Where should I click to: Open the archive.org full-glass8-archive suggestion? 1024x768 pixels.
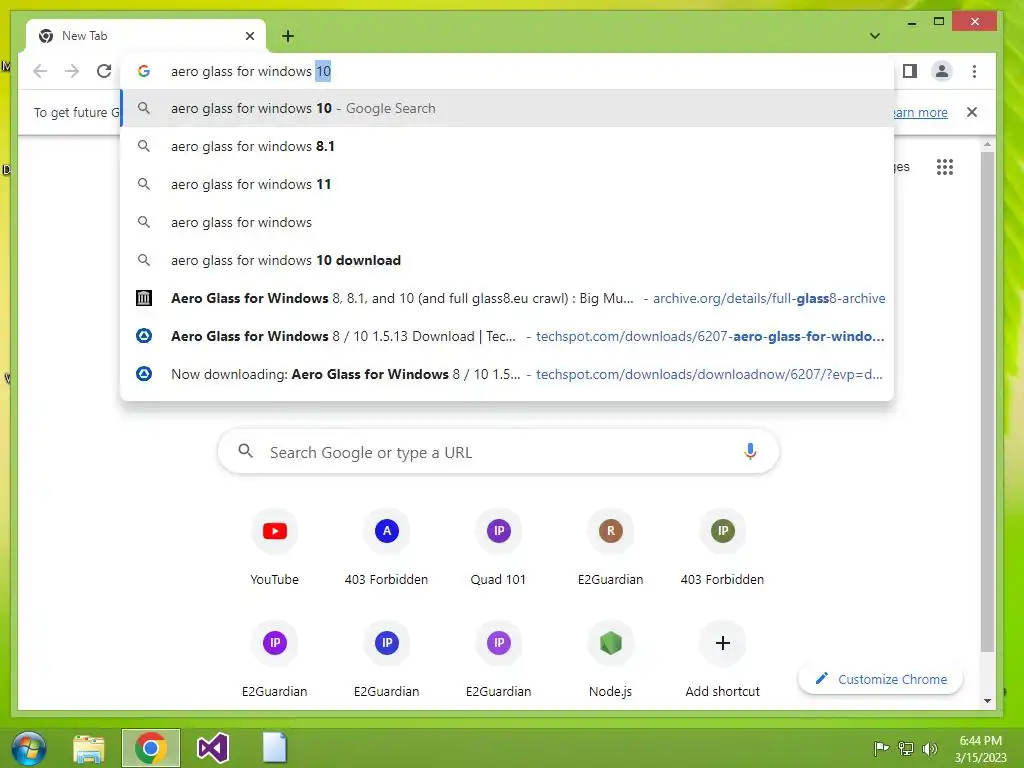(x=507, y=298)
